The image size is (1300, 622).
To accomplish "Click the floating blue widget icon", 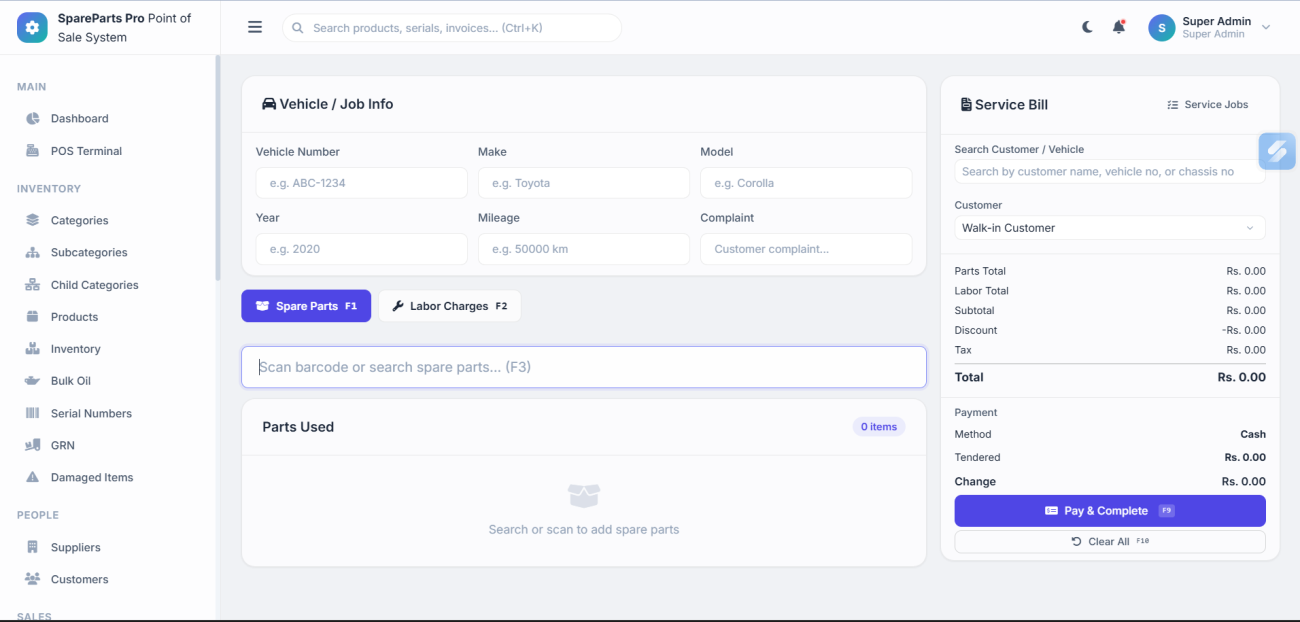I will pyautogui.click(x=1277, y=151).
